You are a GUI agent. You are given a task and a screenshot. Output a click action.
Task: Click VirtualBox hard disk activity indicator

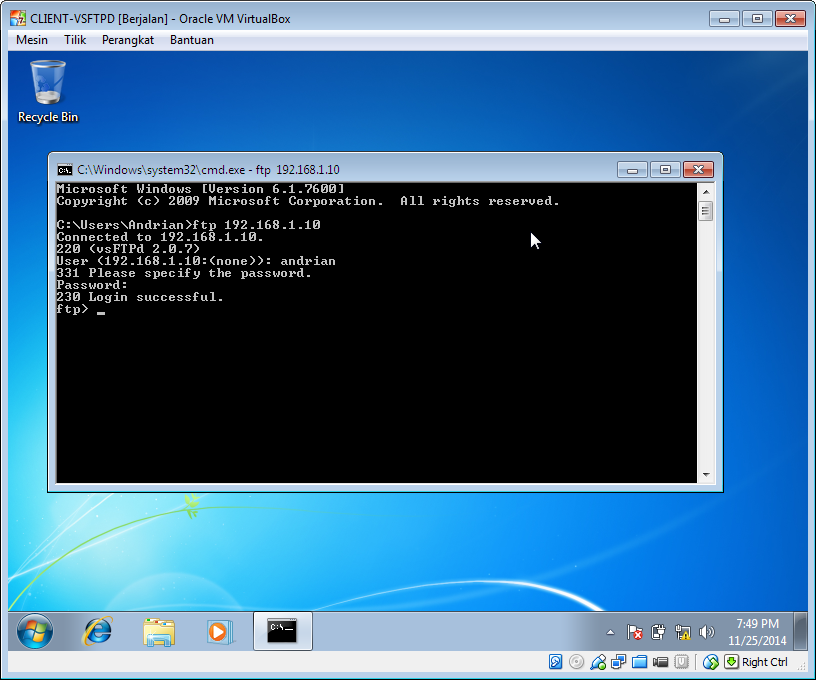(x=555, y=662)
